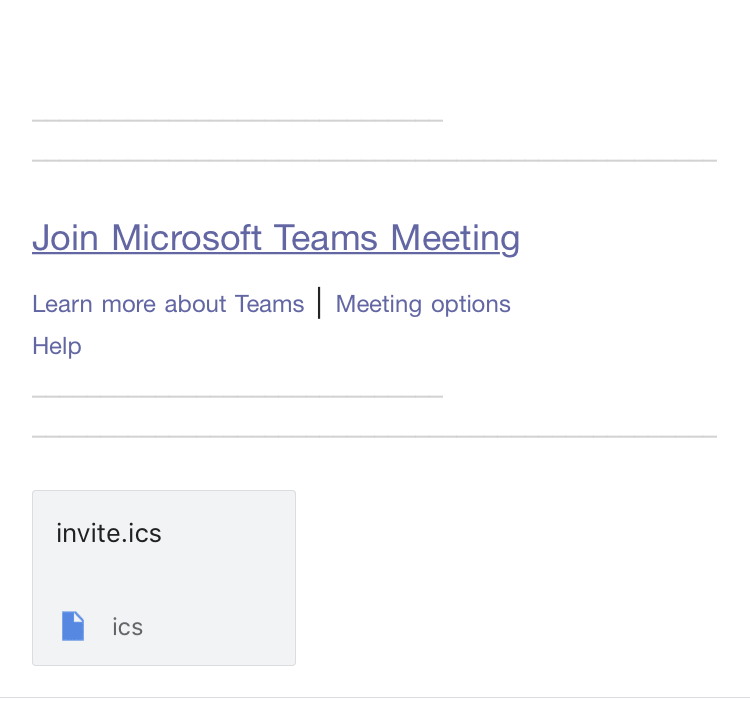Click the 'ics' file type label

tap(128, 627)
